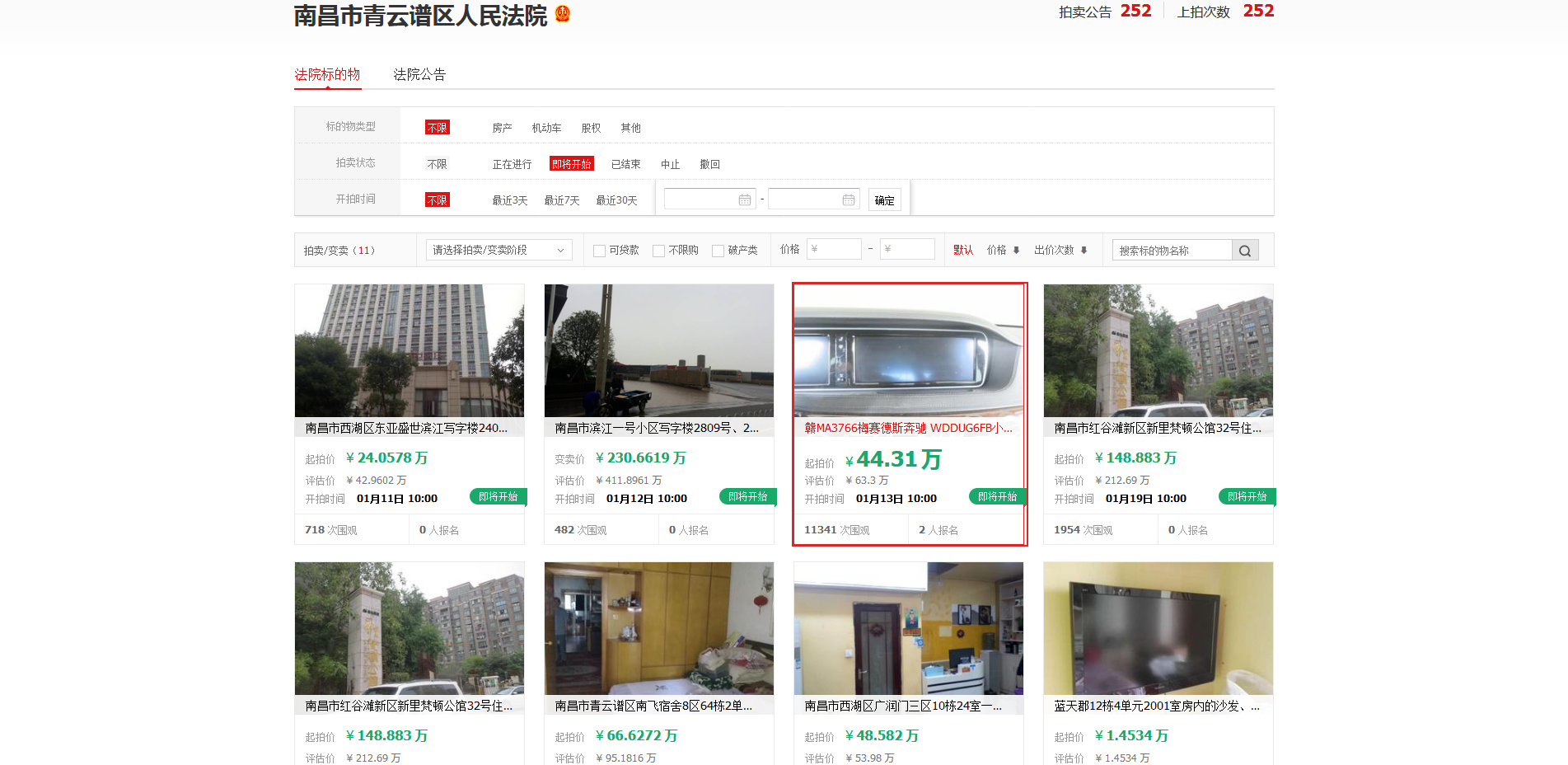Click the court emblem icon beside title

[563, 14]
